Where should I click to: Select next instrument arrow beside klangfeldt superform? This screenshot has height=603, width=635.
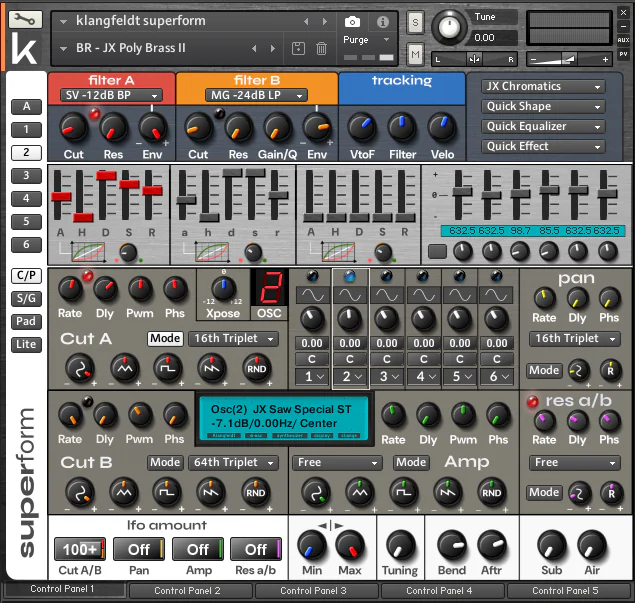pos(325,21)
